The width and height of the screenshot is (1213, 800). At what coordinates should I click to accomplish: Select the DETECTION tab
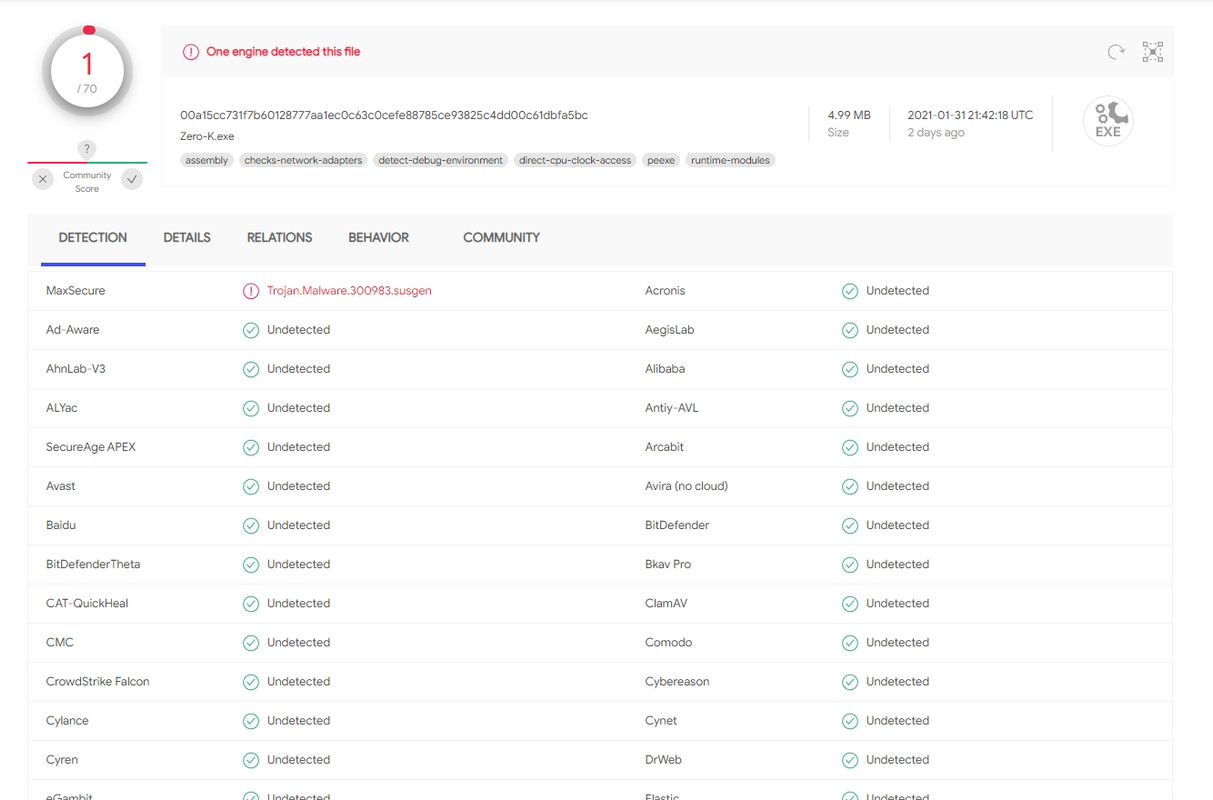[x=93, y=238]
